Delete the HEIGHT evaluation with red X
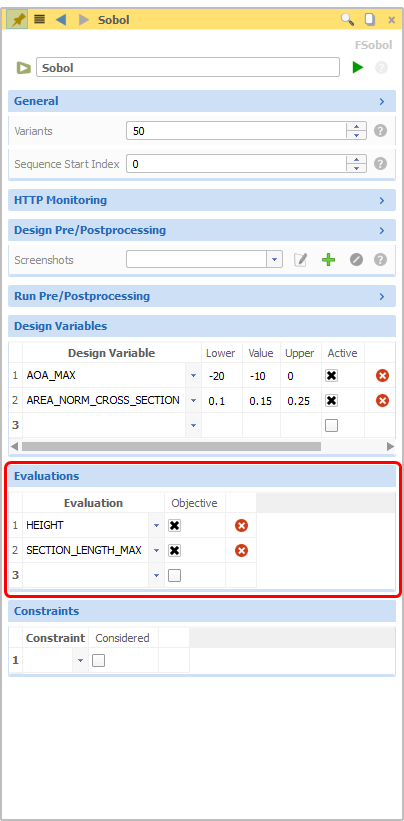The height and width of the screenshot is (821, 404). (x=241, y=526)
